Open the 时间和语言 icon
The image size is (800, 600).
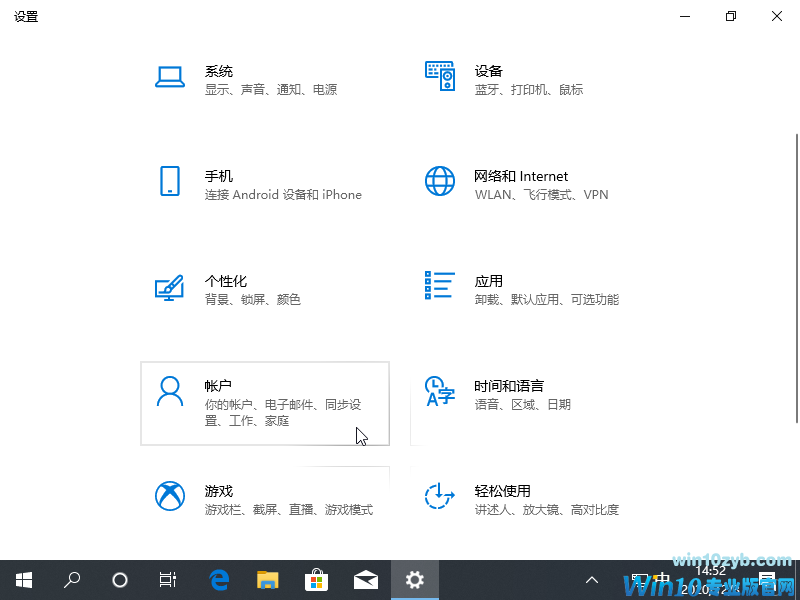pos(440,392)
